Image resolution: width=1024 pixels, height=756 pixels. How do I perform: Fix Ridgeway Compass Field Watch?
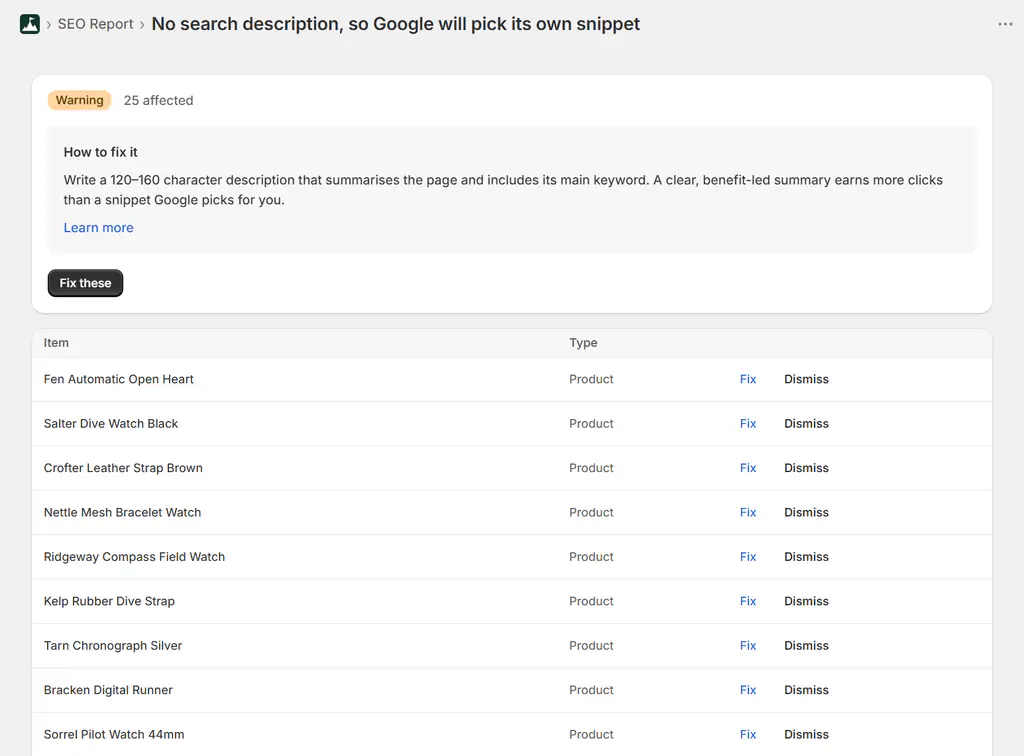[748, 557]
